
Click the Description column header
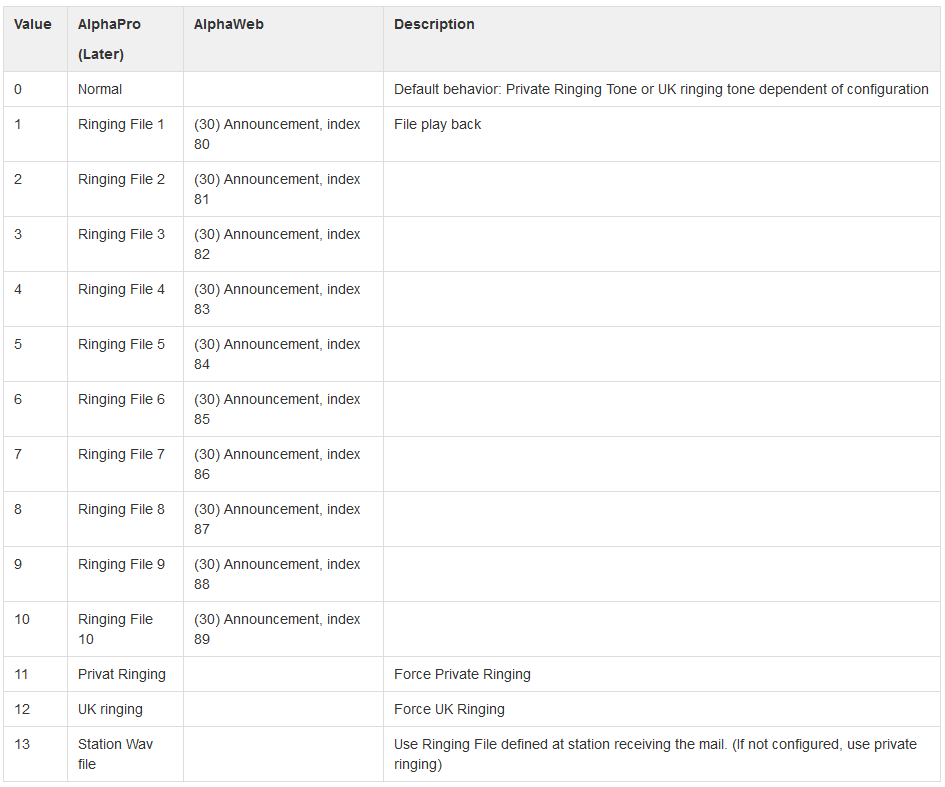(434, 24)
